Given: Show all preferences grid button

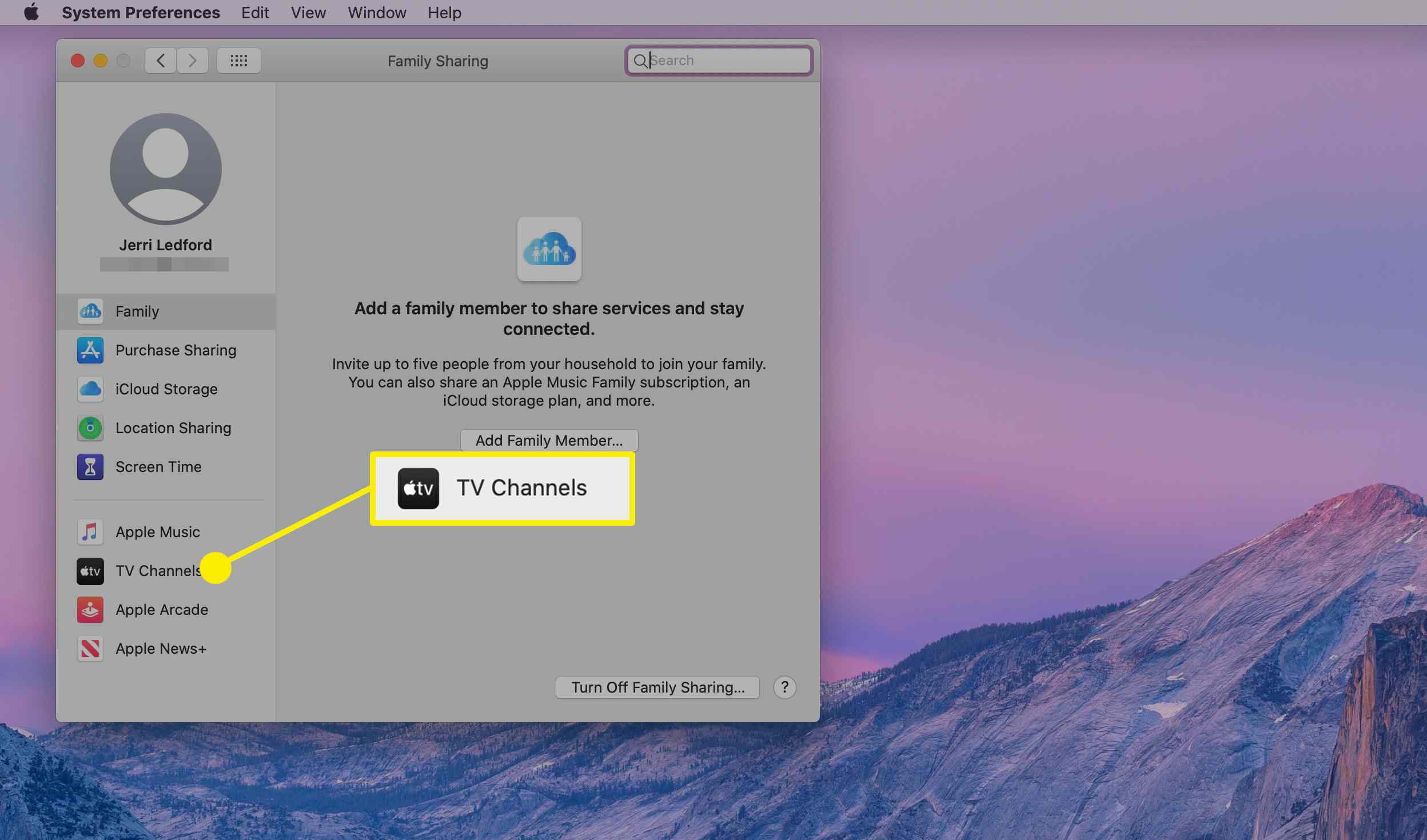Looking at the screenshot, I should coord(239,61).
